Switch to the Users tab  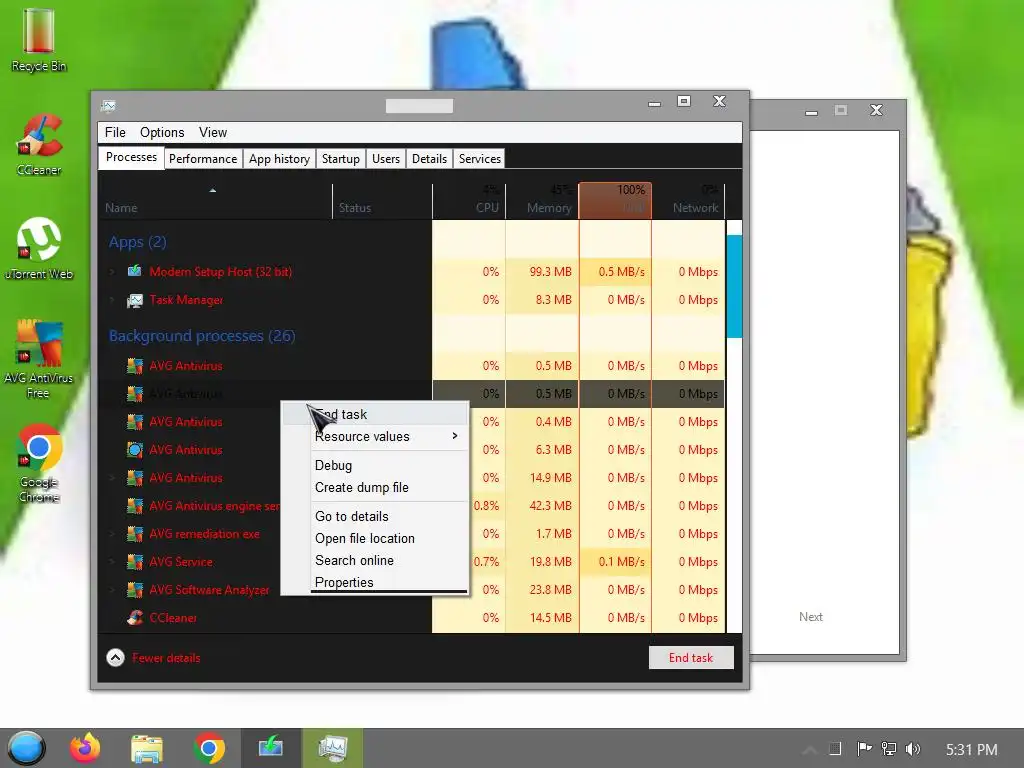(386, 159)
